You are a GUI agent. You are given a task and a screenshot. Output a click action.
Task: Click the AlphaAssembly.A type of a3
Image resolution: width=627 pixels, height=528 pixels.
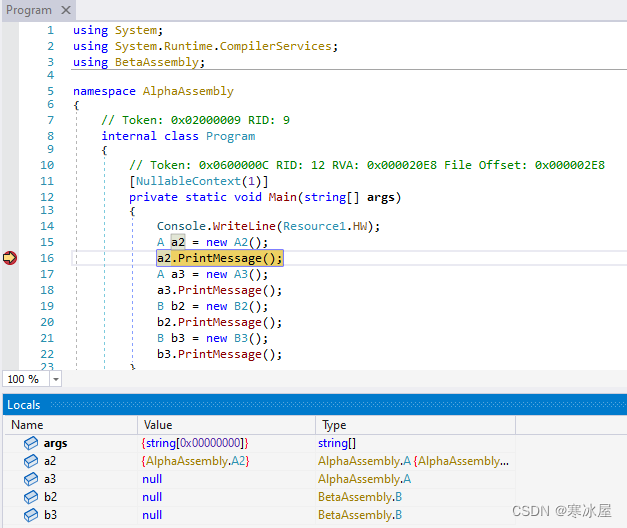pyautogui.click(x=364, y=479)
